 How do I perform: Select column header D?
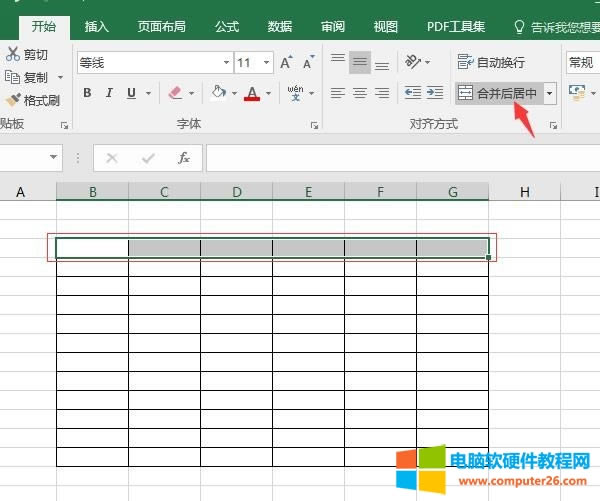coord(236,191)
